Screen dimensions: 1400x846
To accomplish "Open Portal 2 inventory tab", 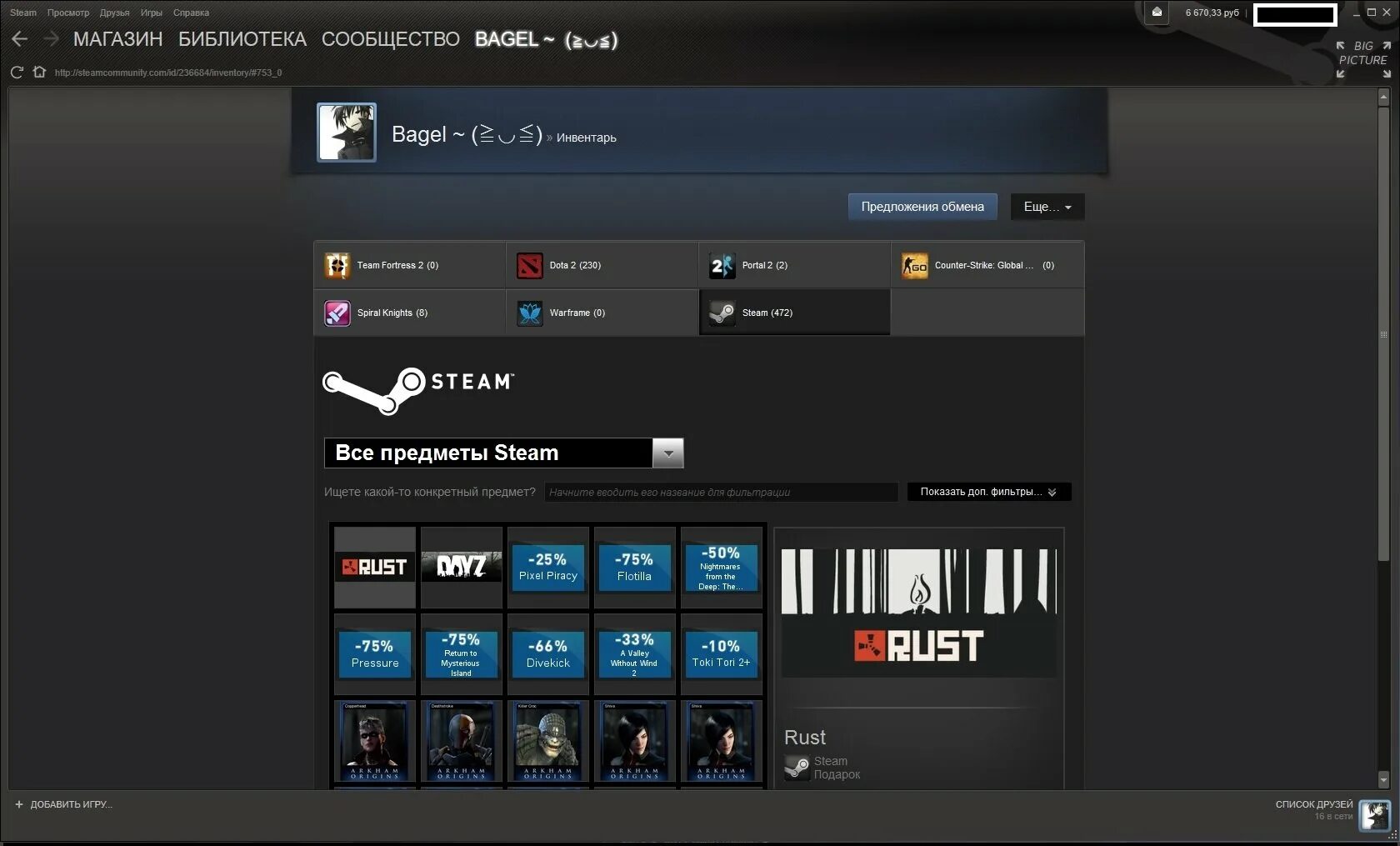I will (x=795, y=265).
